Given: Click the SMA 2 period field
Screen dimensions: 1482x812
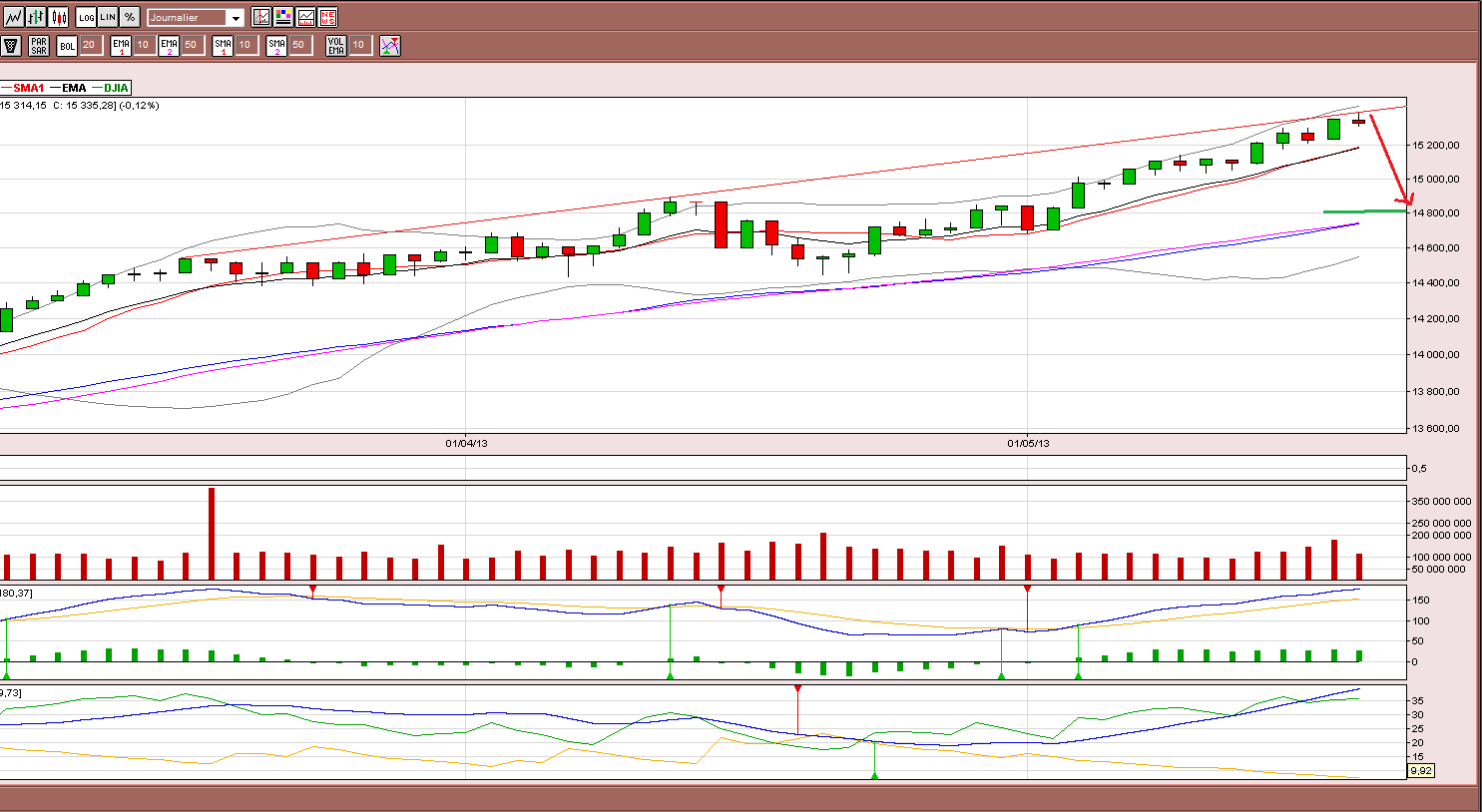Looking at the screenshot, I should point(299,45).
